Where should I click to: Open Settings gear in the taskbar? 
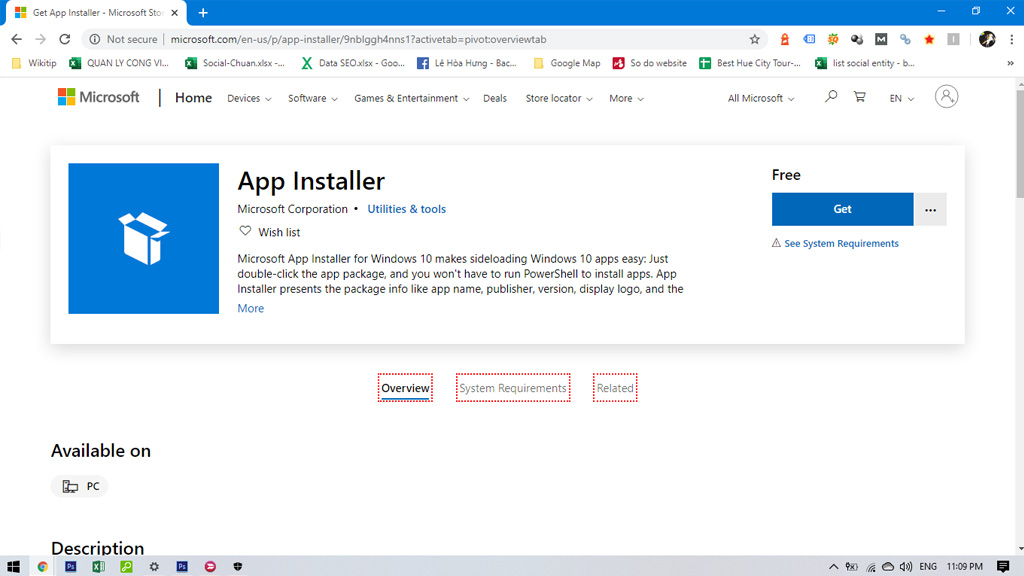154,566
